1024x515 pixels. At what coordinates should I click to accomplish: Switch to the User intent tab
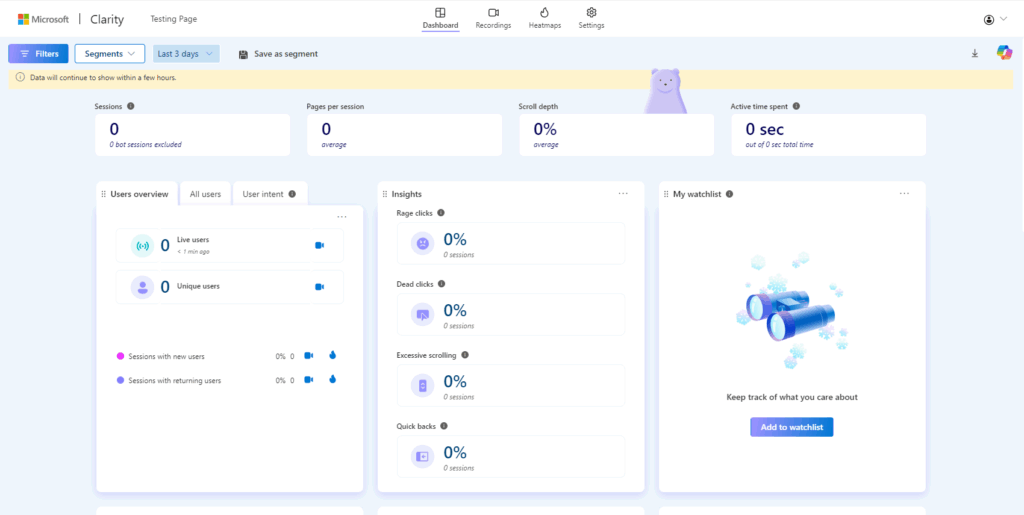pos(269,194)
